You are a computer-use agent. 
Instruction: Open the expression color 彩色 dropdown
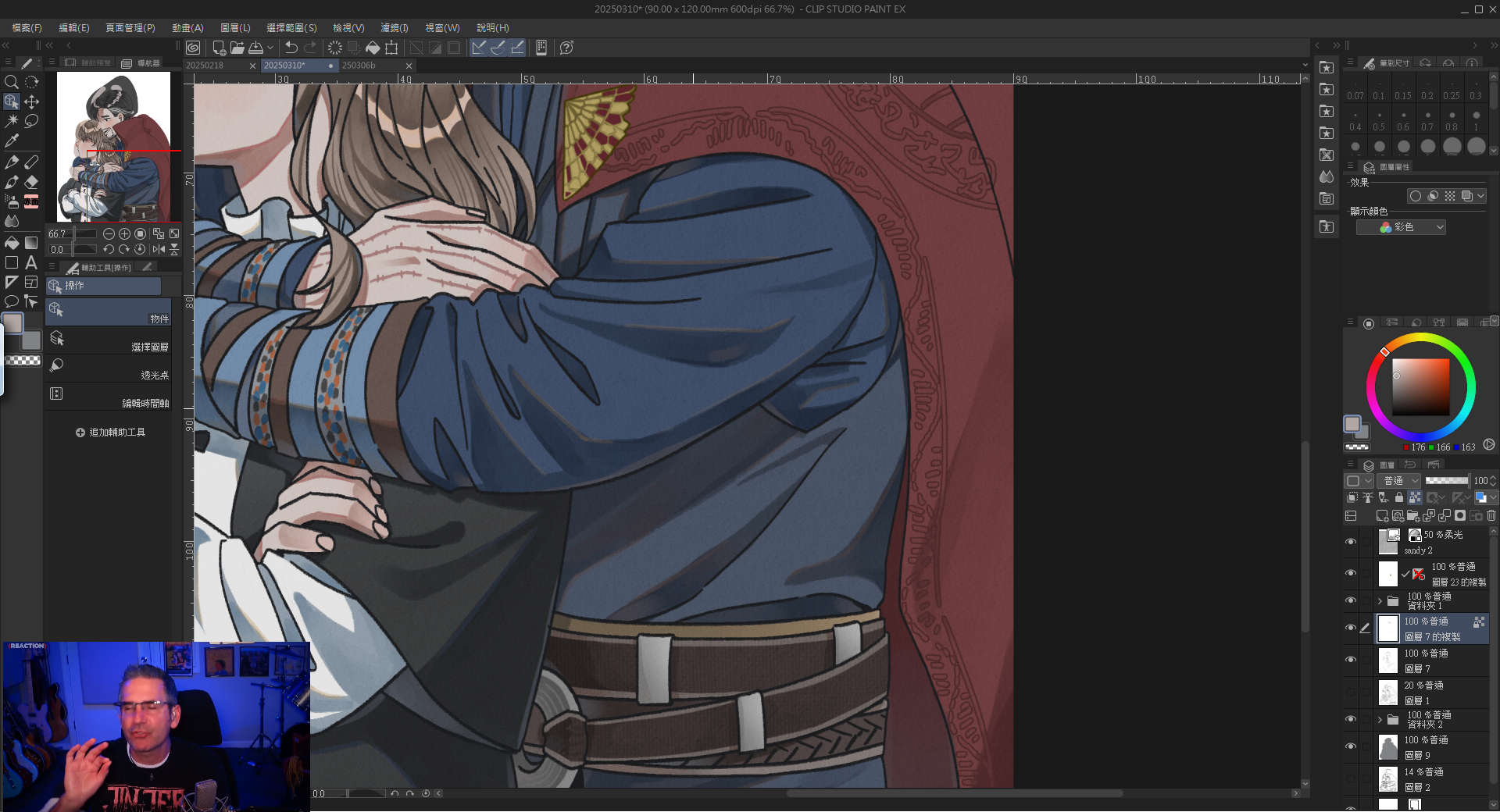click(1401, 227)
